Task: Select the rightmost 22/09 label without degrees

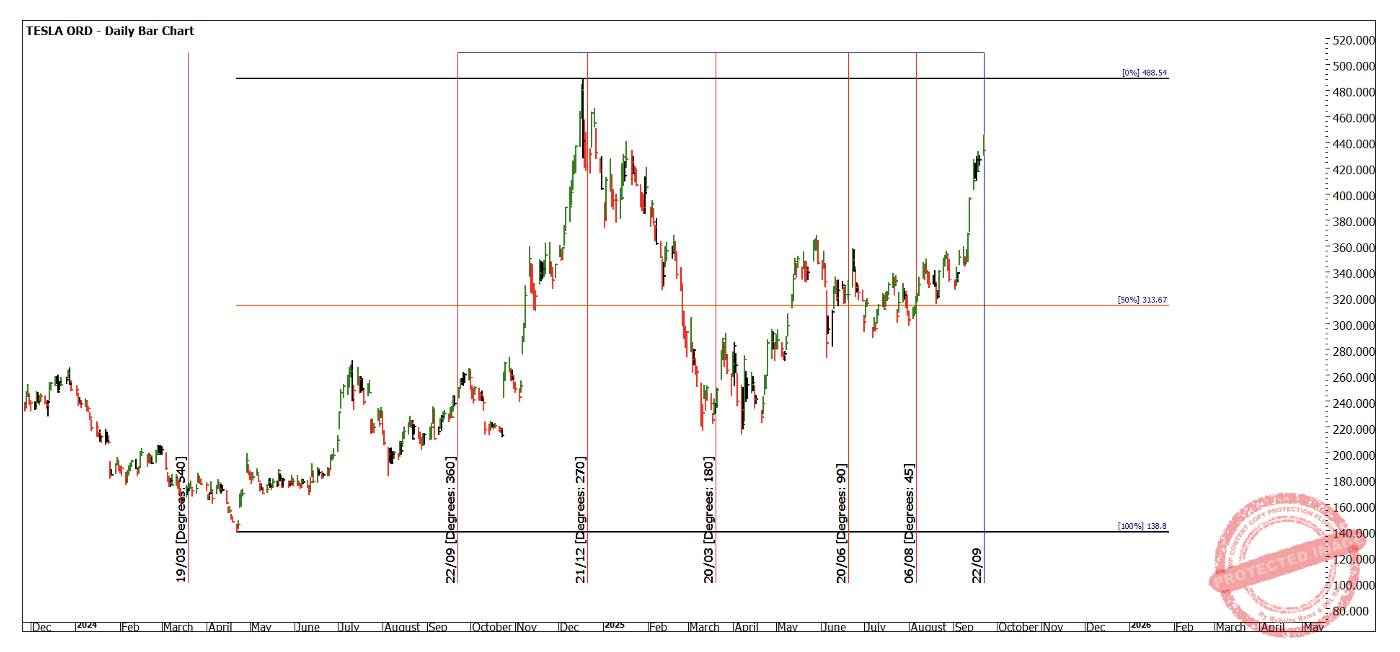Action: [978, 564]
